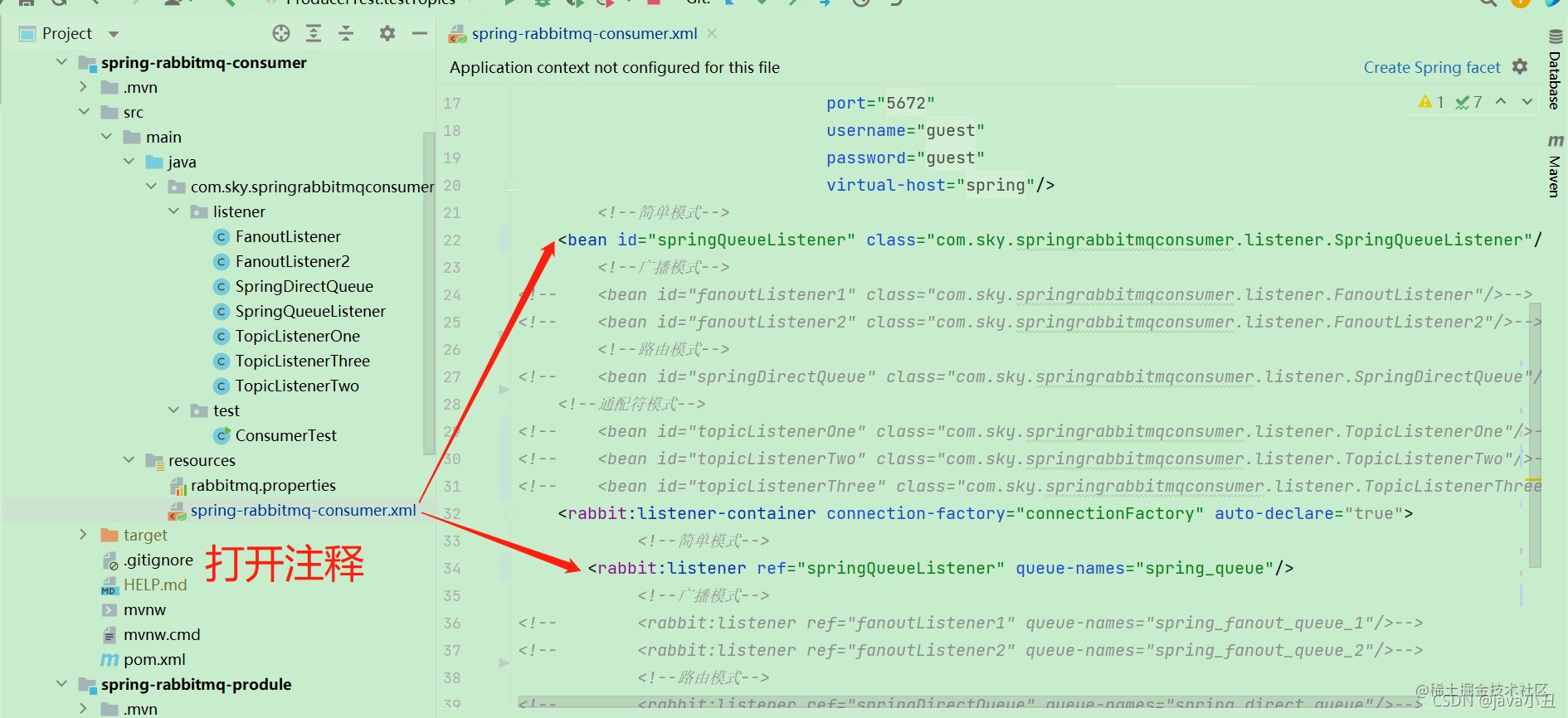Close spring-rabbitmq-consumer.xml tab
The height and width of the screenshot is (718, 1568).
712,33
